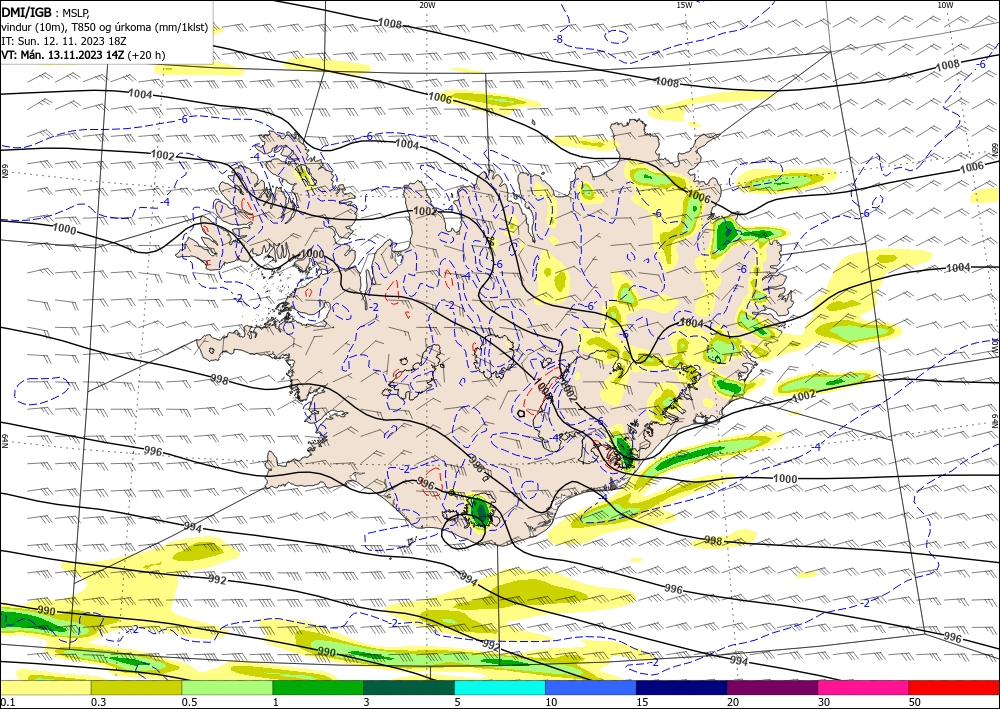The height and width of the screenshot is (709, 1000).
Task: Click the "10W" longitude label
Action: tap(945, 5)
